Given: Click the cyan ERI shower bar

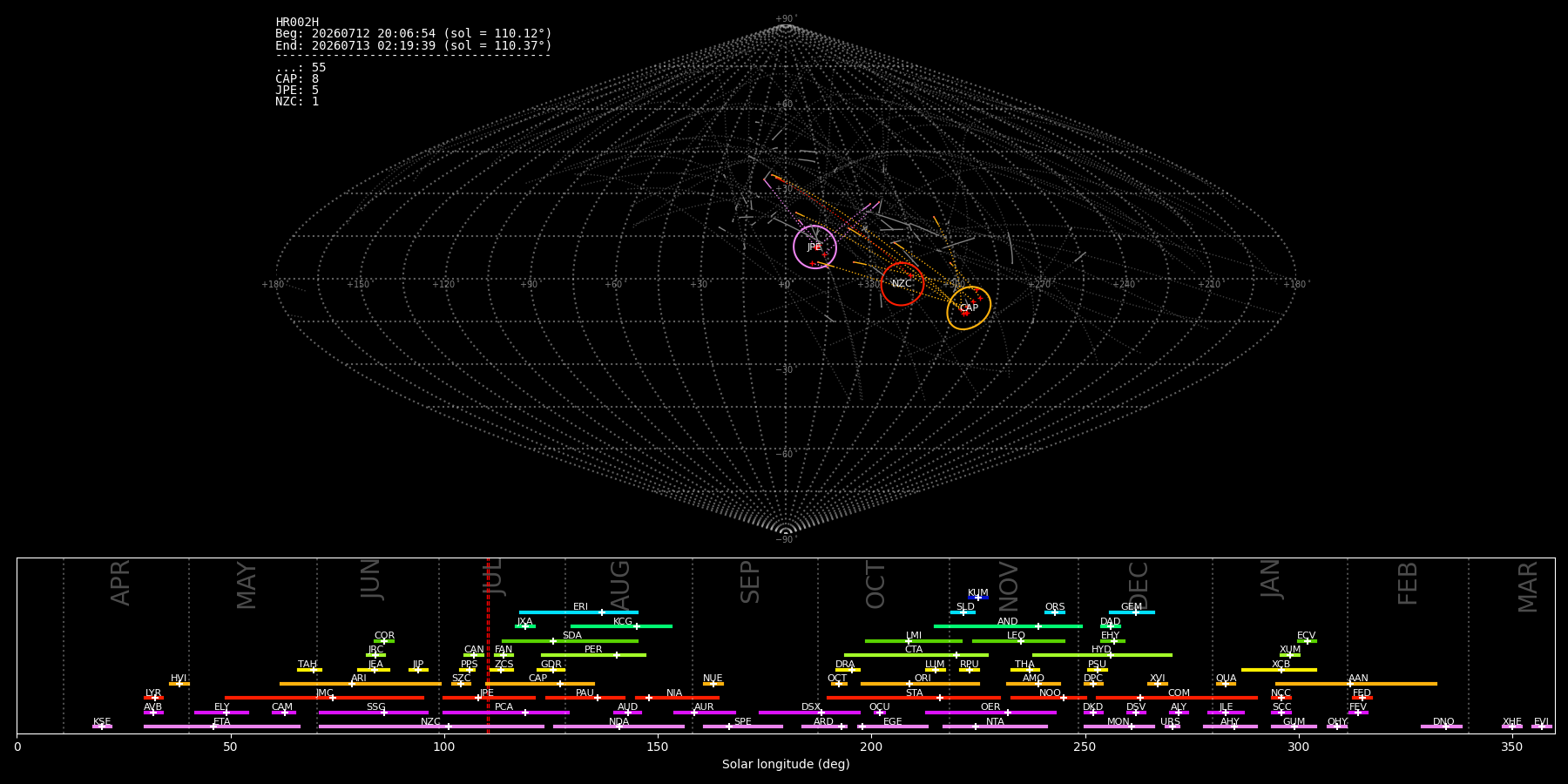Looking at the screenshot, I should 578,612.
